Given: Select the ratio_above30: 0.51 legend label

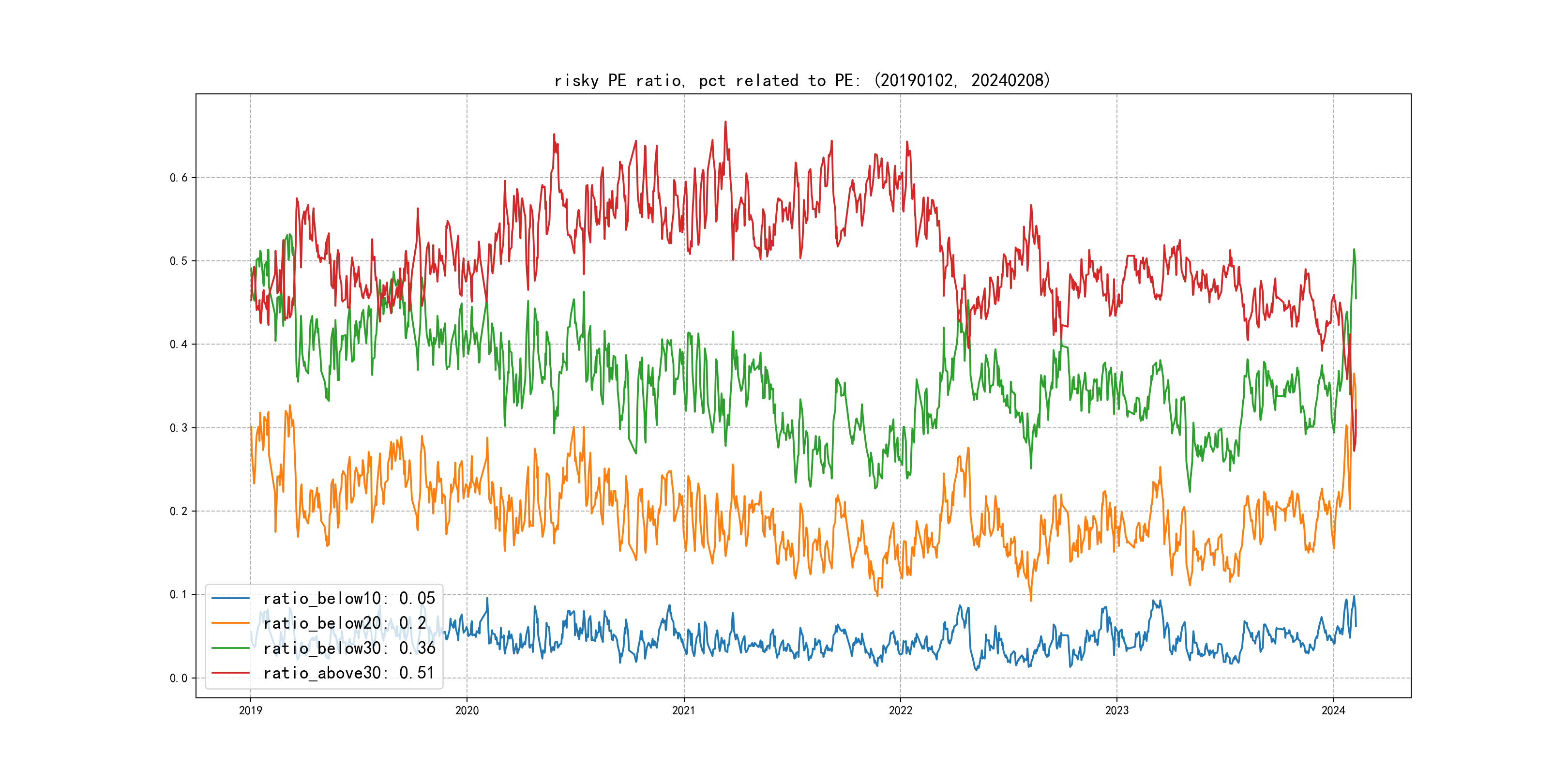Looking at the screenshot, I should [349, 673].
